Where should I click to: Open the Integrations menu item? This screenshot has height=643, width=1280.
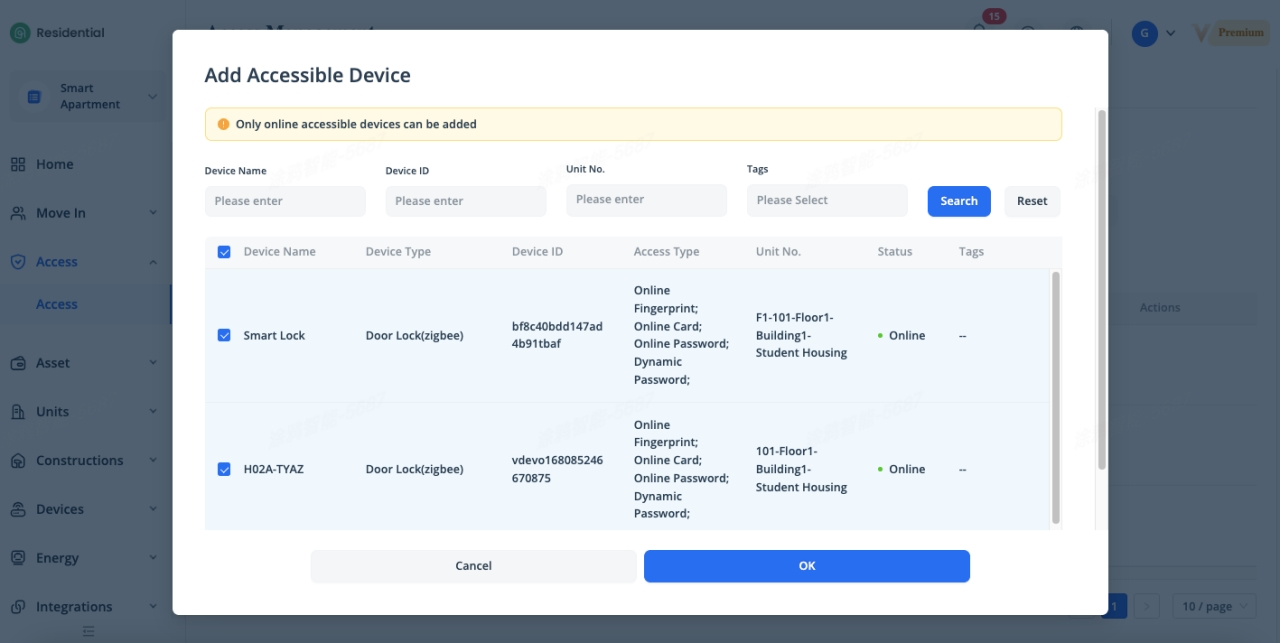pos(74,607)
